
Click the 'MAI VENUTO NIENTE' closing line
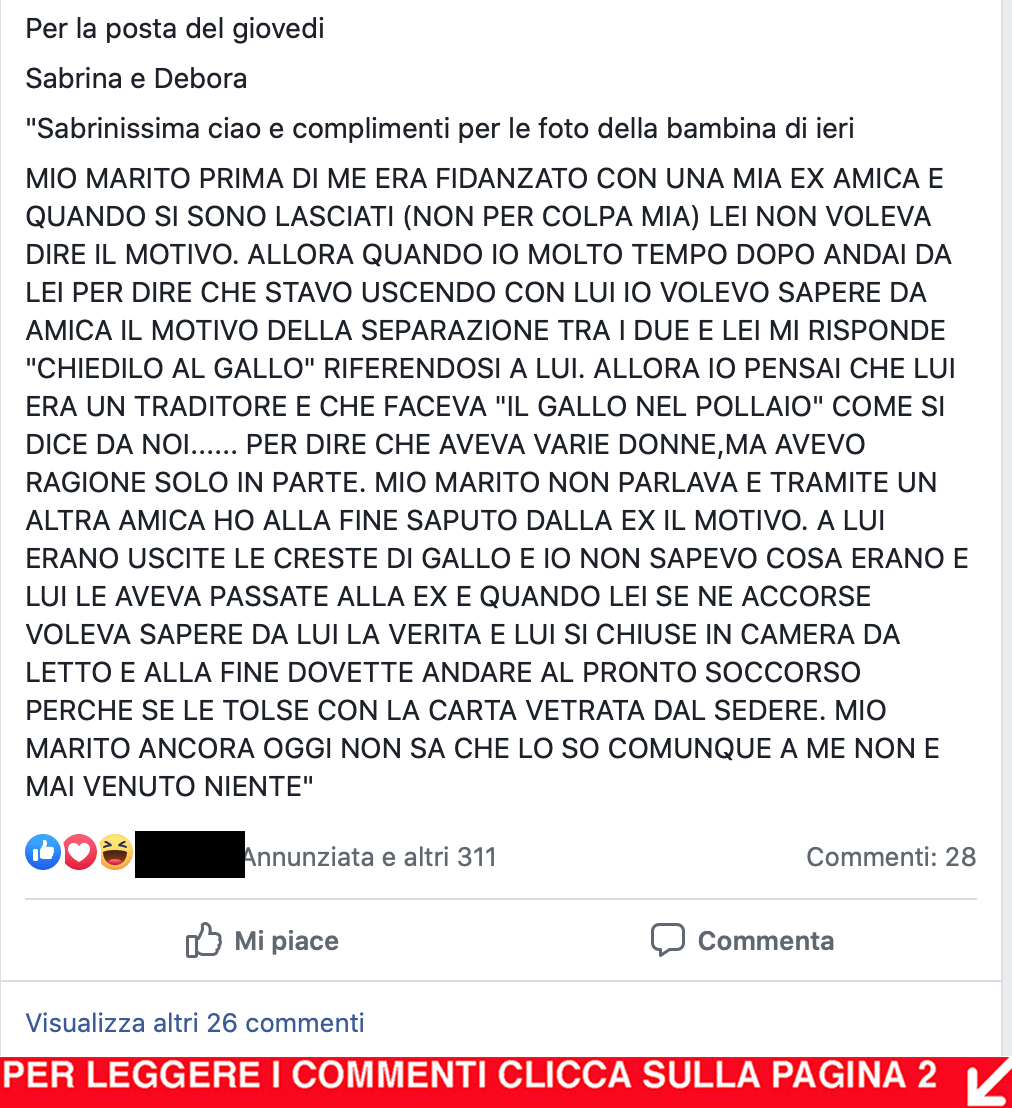[169, 786]
